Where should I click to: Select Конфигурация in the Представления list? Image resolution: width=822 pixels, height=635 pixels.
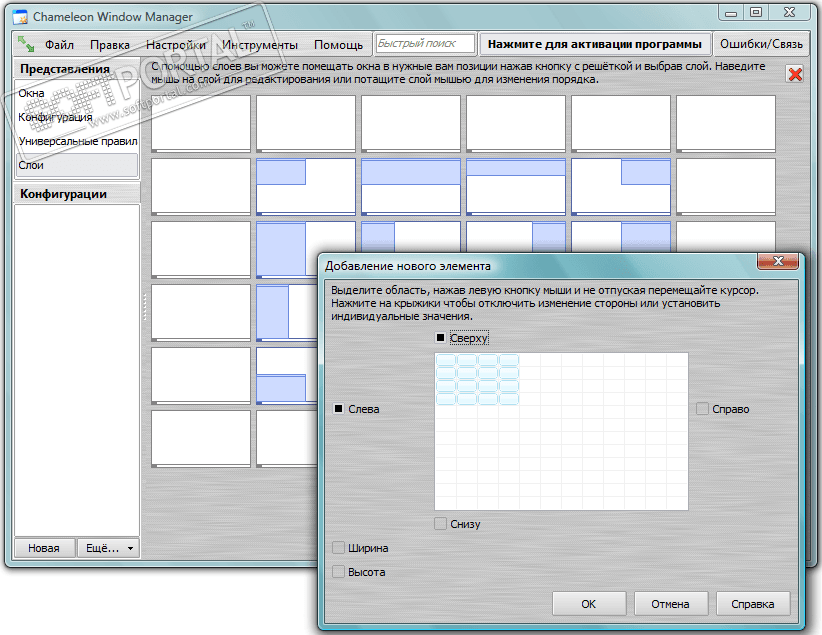pyautogui.click(x=77, y=117)
